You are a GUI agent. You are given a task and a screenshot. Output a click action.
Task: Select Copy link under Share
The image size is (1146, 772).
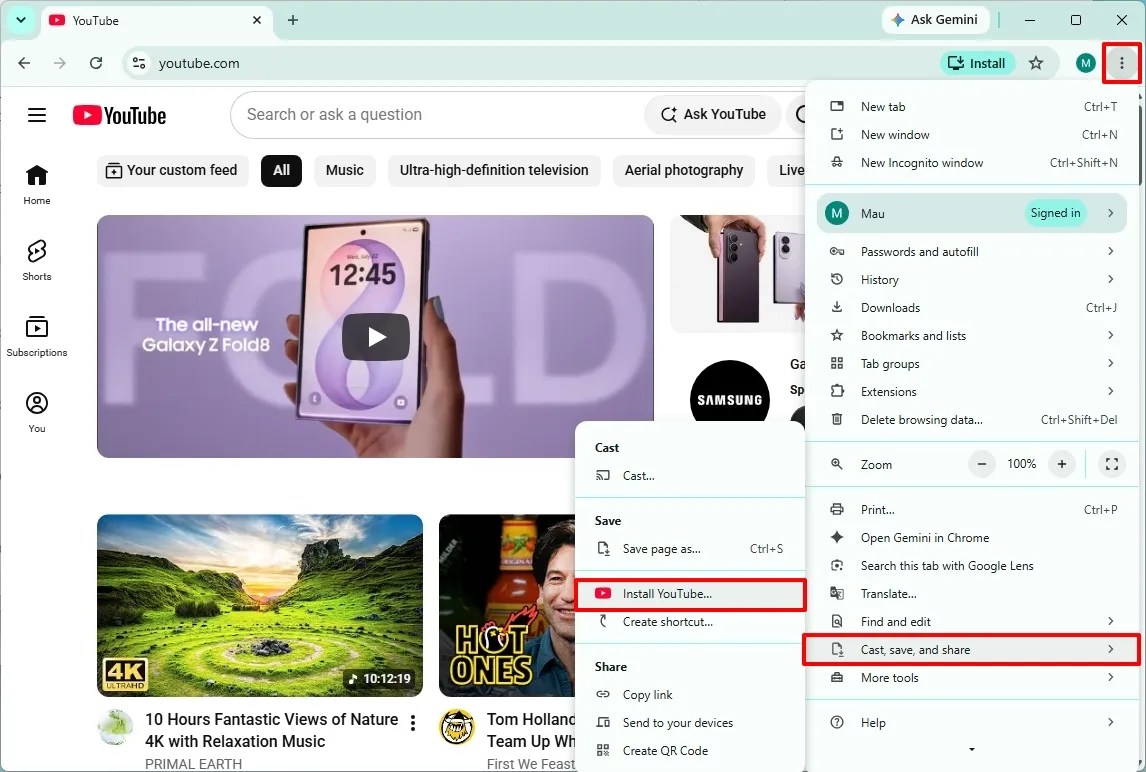pos(691,695)
